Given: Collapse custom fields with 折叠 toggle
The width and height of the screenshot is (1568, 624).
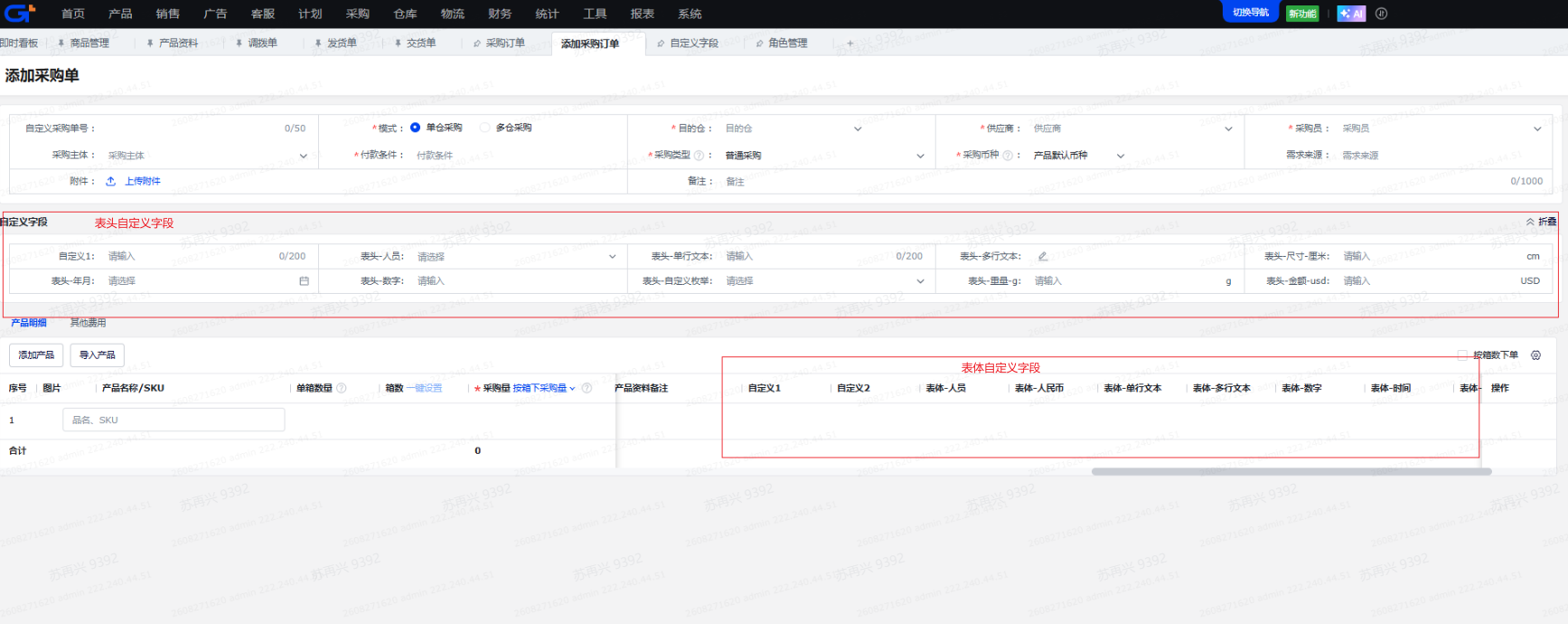Looking at the screenshot, I should (1542, 222).
